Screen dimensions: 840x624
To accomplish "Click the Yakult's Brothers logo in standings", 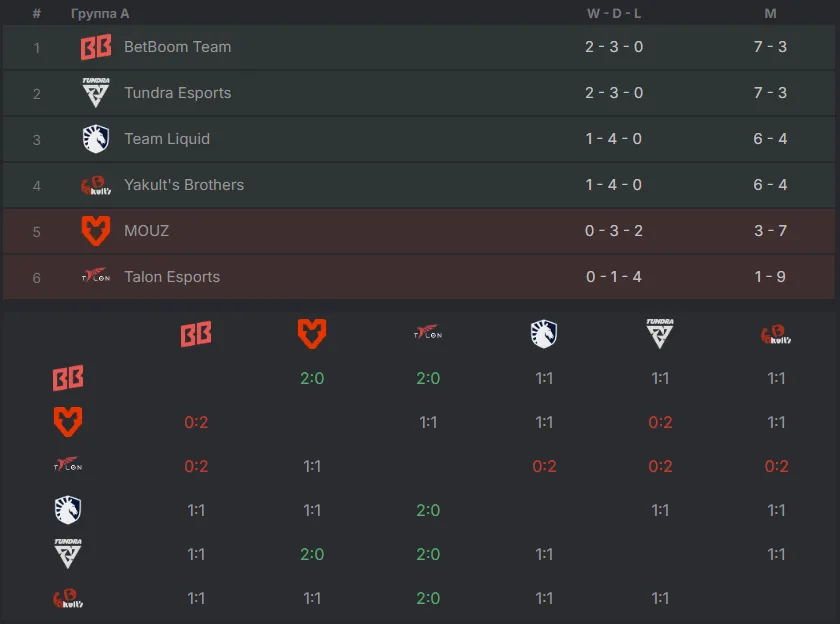I will click(96, 185).
